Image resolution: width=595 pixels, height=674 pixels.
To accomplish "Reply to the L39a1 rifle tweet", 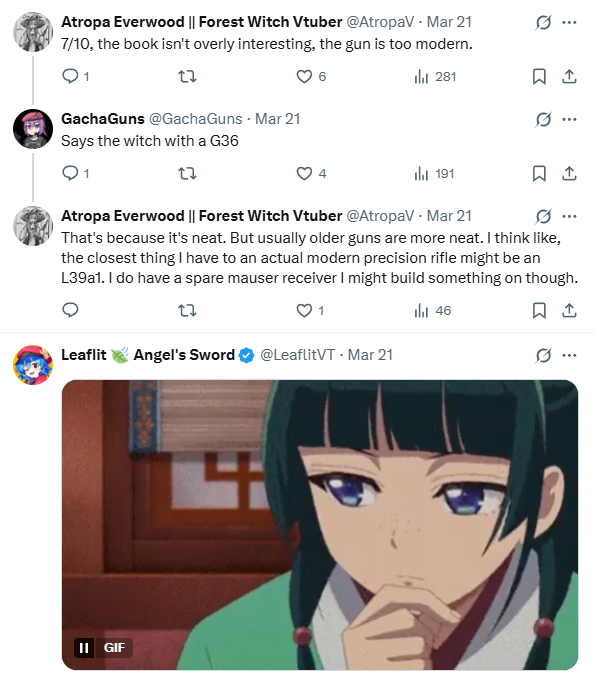I will click(71, 310).
